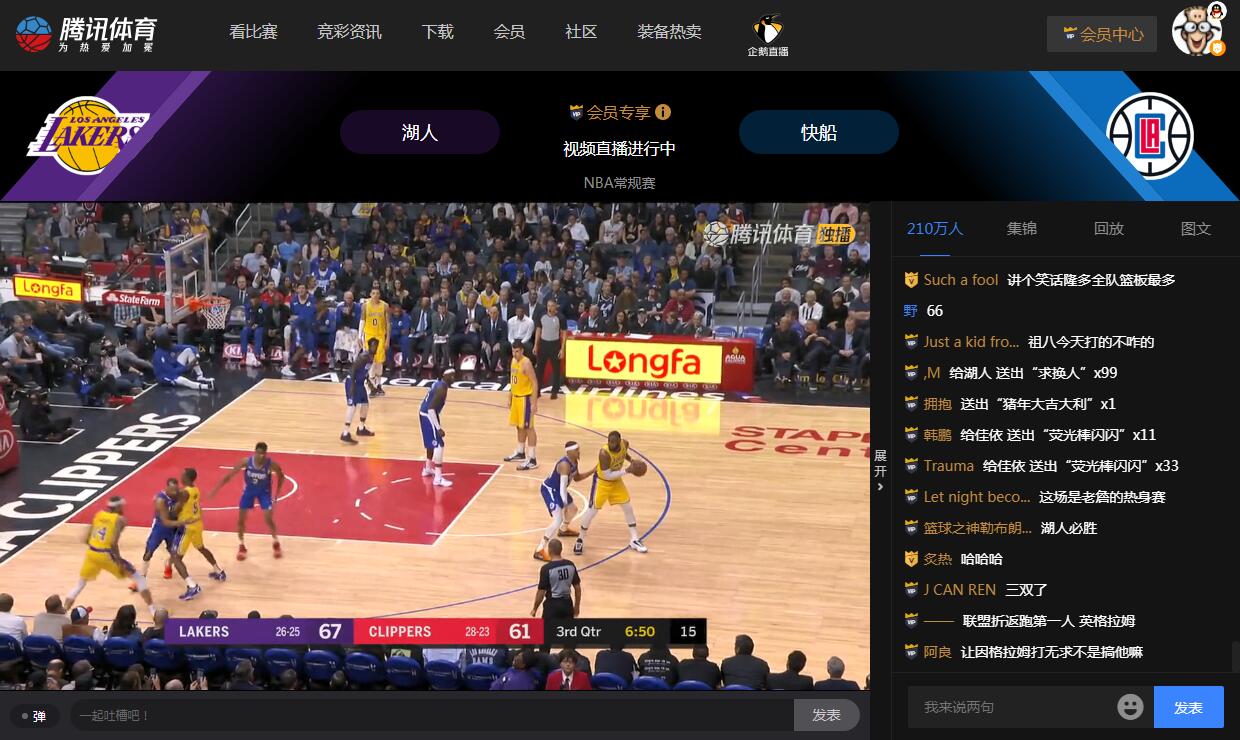The image size is (1240, 740).
Task: Click the info icon beside 会员专享
Action: 663,112
